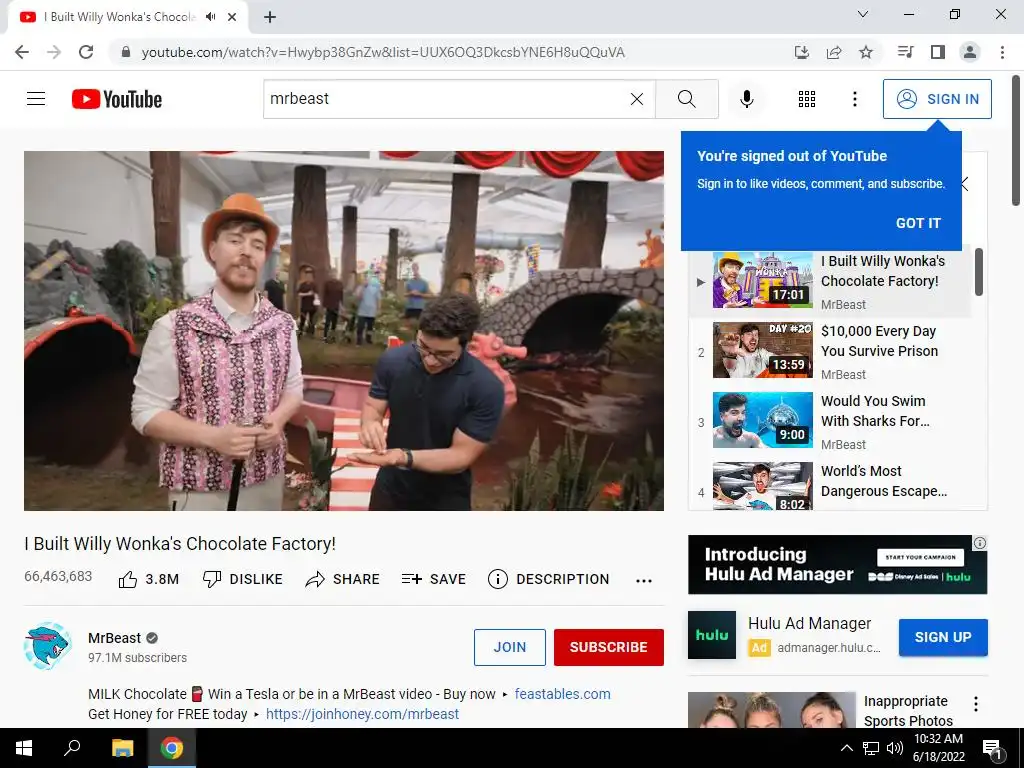
Task: Submit search with the magnifying glass button
Action: [x=686, y=99]
